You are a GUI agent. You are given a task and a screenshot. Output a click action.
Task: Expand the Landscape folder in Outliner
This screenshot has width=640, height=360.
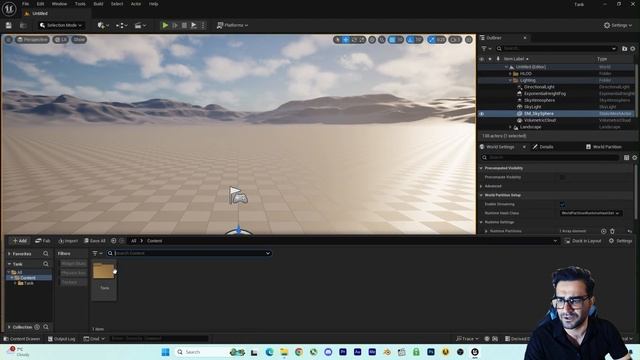point(510,127)
